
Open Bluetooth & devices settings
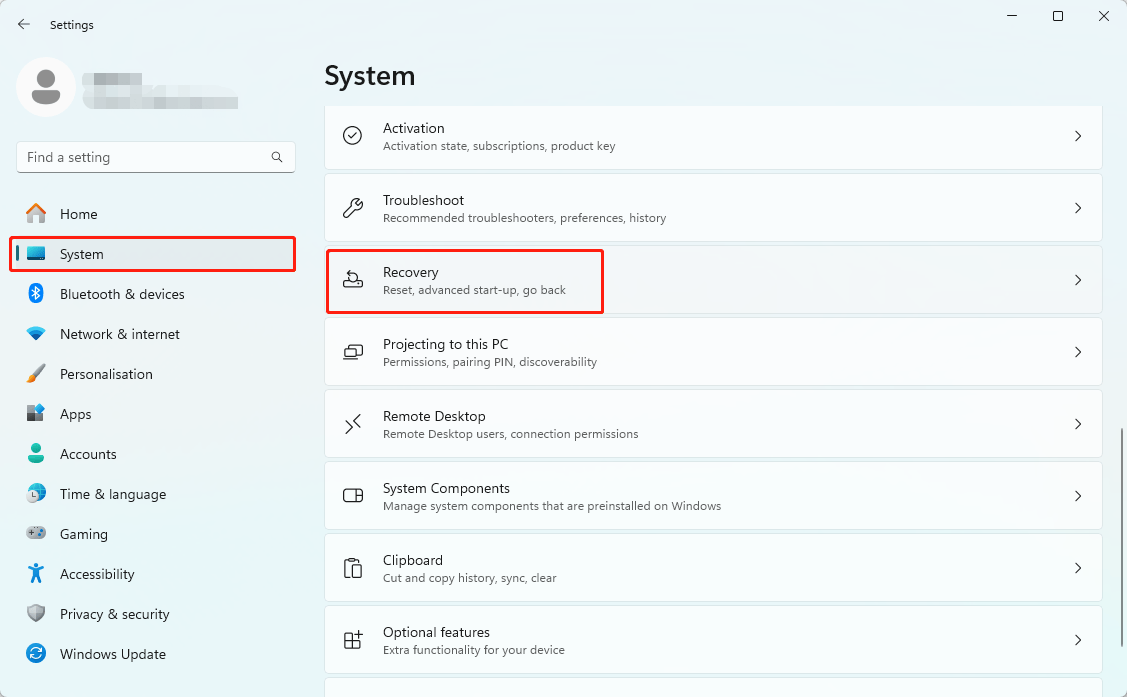click(x=122, y=294)
